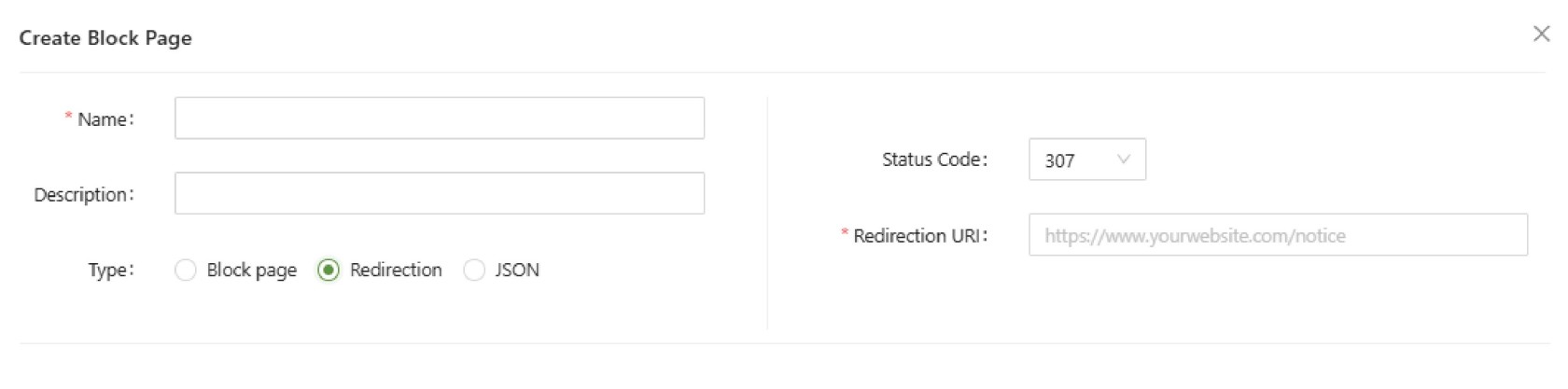Image resolution: width=1568 pixels, height=389 pixels.
Task: Click the red asterisk beside Name
Action: (68, 117)
